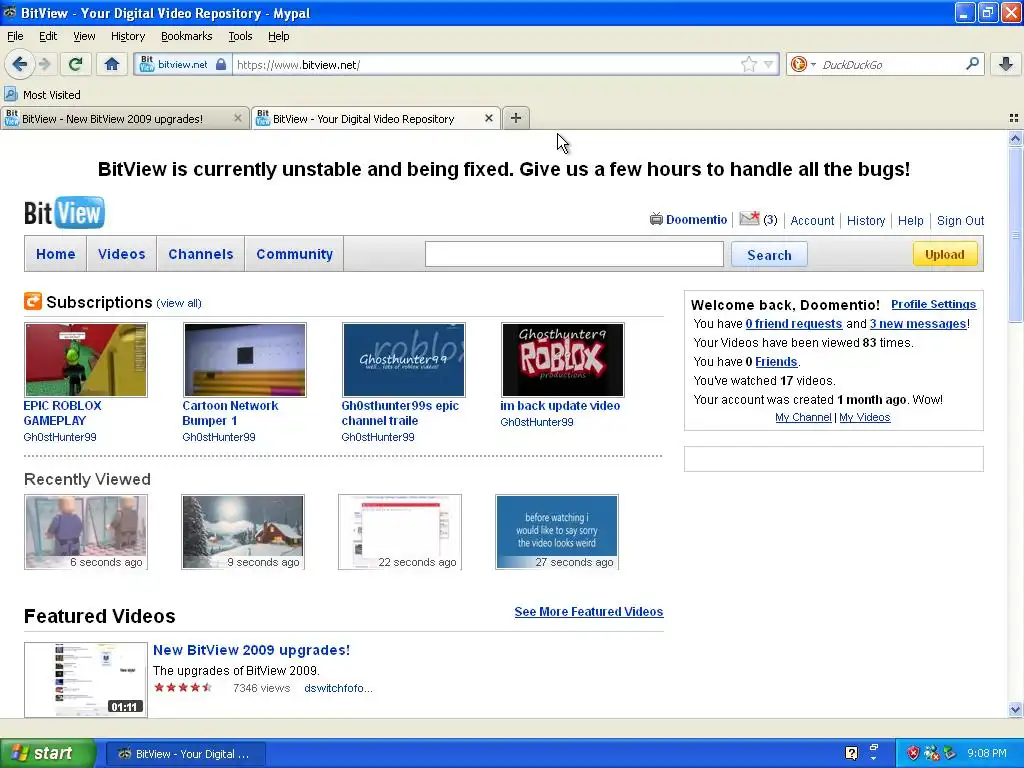The height and width of the screenshot is (768, 1024).
Task: Open the URL history dropdown arrow
Action: [x=768, y=64]
